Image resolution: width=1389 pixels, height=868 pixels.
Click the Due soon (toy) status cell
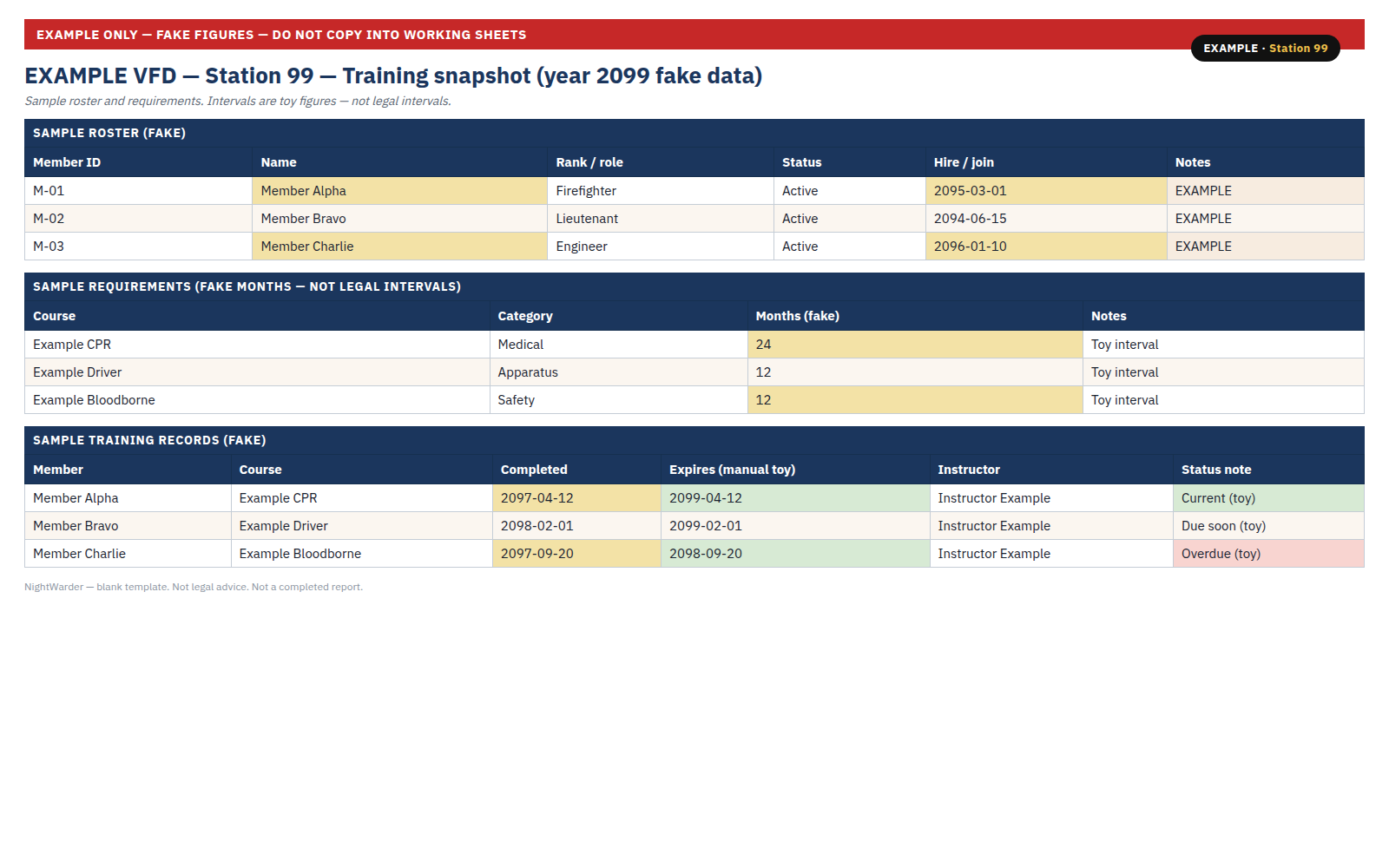click(x=1269, y=526)
